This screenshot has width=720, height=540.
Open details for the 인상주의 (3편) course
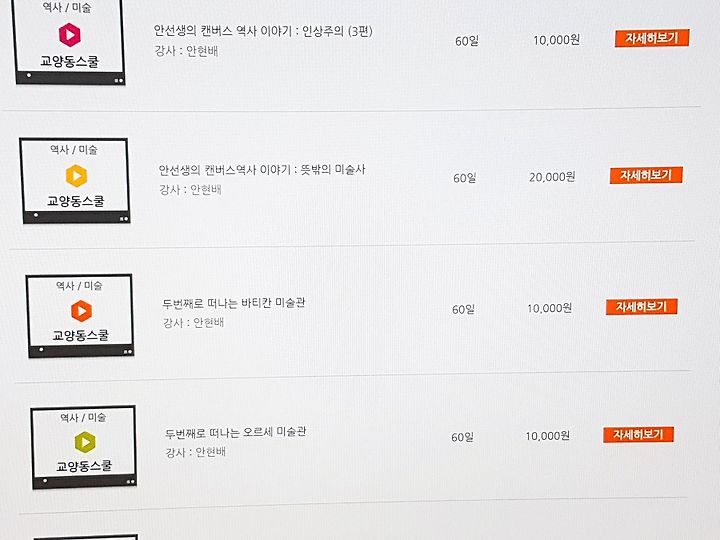coord(652,38)
